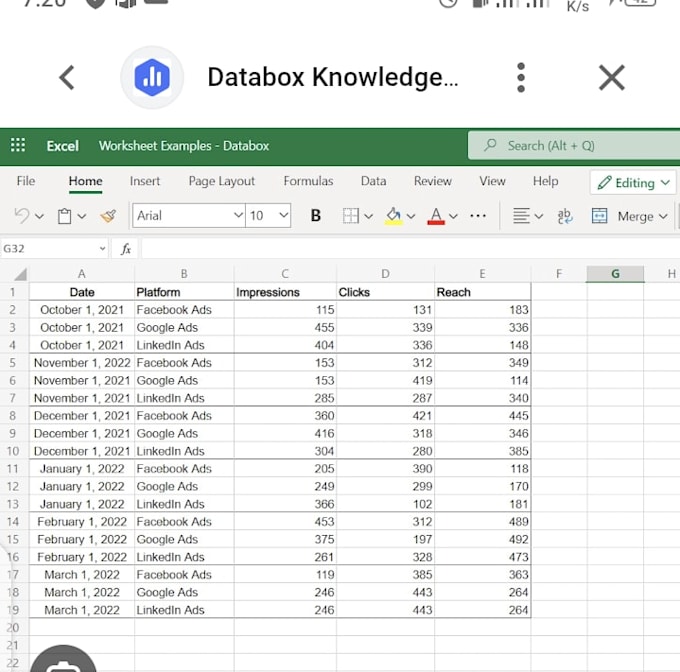Click the Merge cells button

[x=623, y=216]
